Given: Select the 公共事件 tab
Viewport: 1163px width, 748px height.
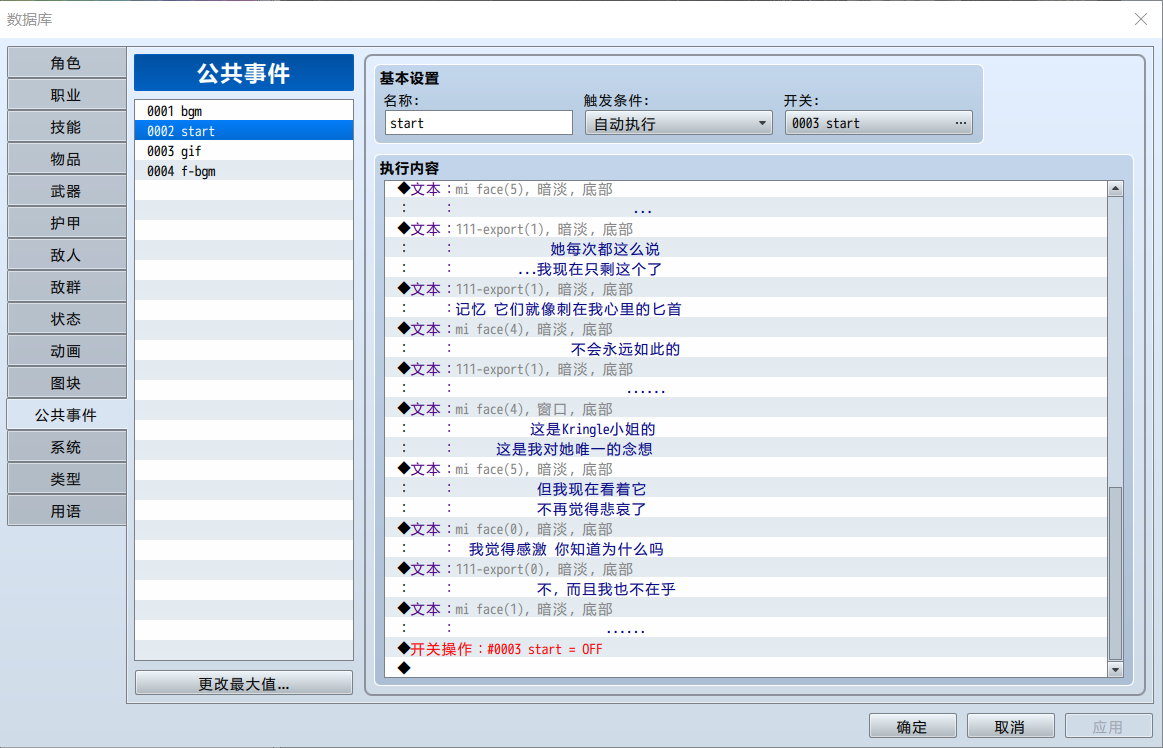Looking at the screenshot, I should (66, 415).
